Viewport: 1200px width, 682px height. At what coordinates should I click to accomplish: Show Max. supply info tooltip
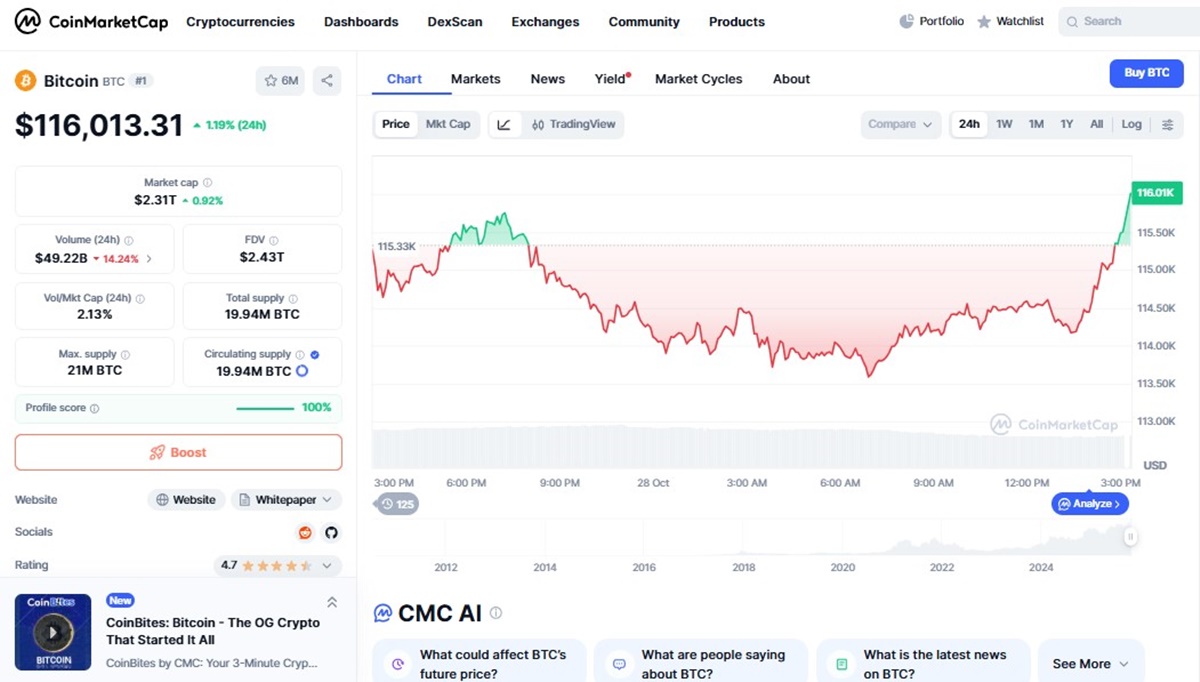pyautogui.click(x=126, y=354)
